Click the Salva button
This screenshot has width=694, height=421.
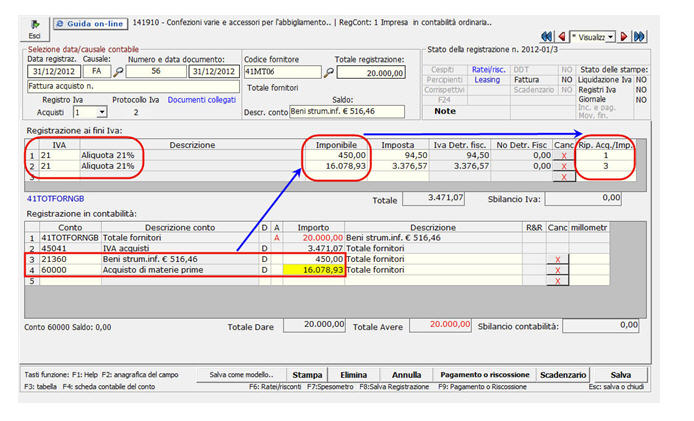(x=621, y=375)
